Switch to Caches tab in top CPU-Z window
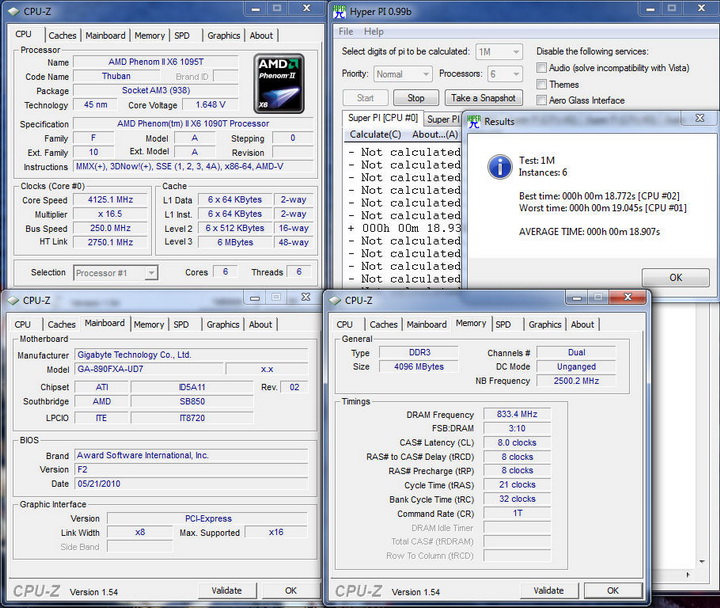The image size is (720, 608). click(62, 35)
